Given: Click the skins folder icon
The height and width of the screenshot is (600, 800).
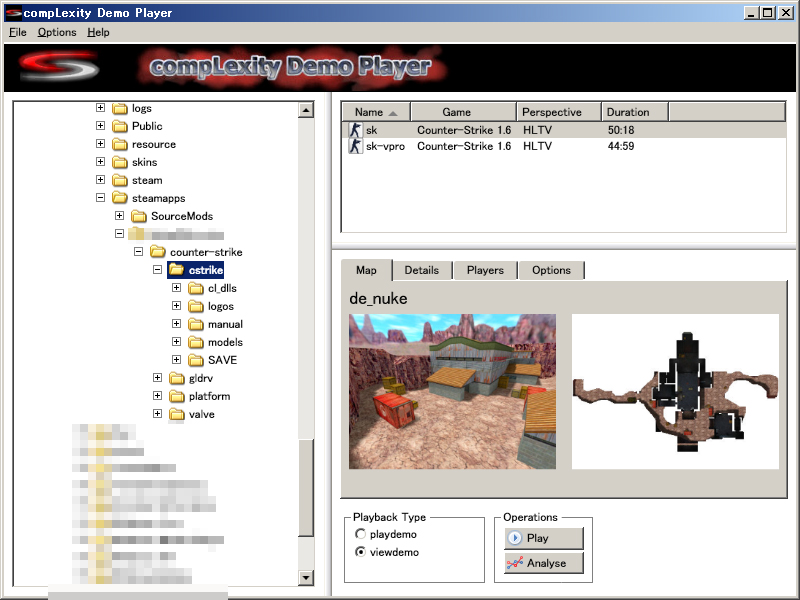Looking at the screenshot, I should pyautogui.click(x=120, y=162).
